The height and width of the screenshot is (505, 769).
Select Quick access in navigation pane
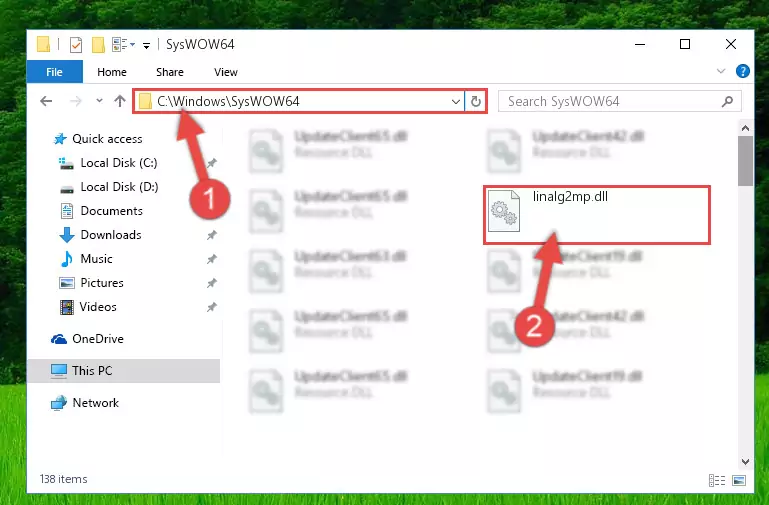99,139
